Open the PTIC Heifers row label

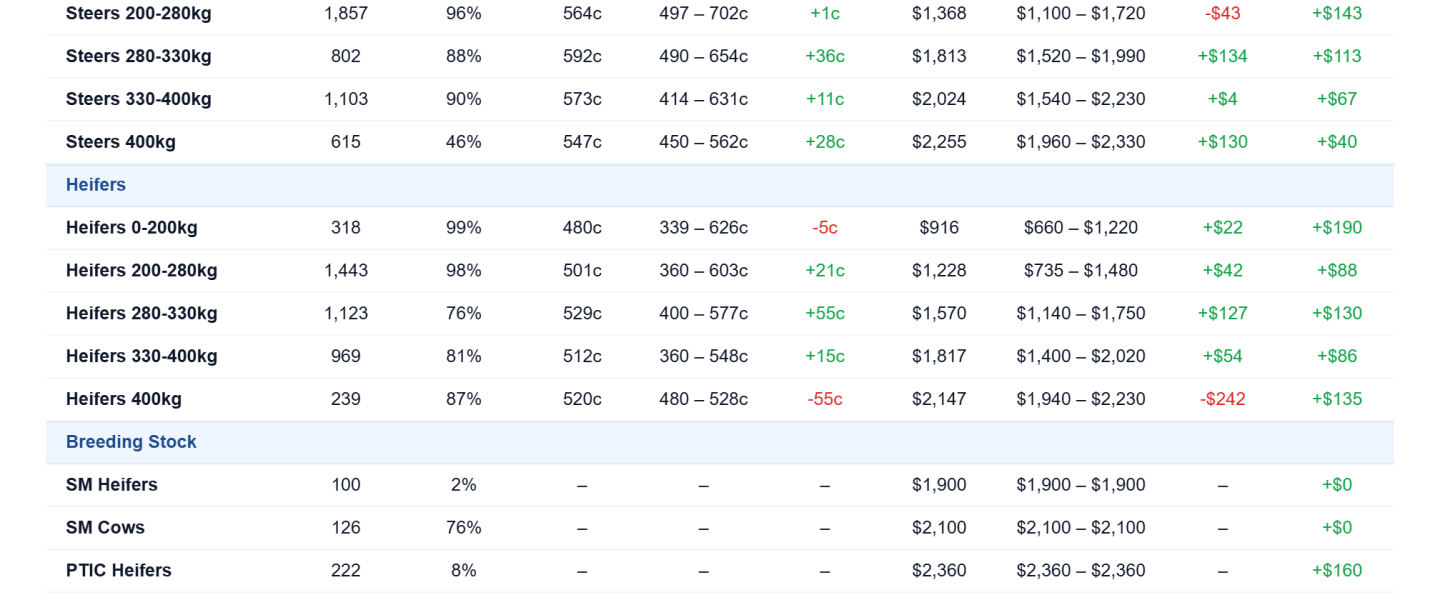(119, 571)
